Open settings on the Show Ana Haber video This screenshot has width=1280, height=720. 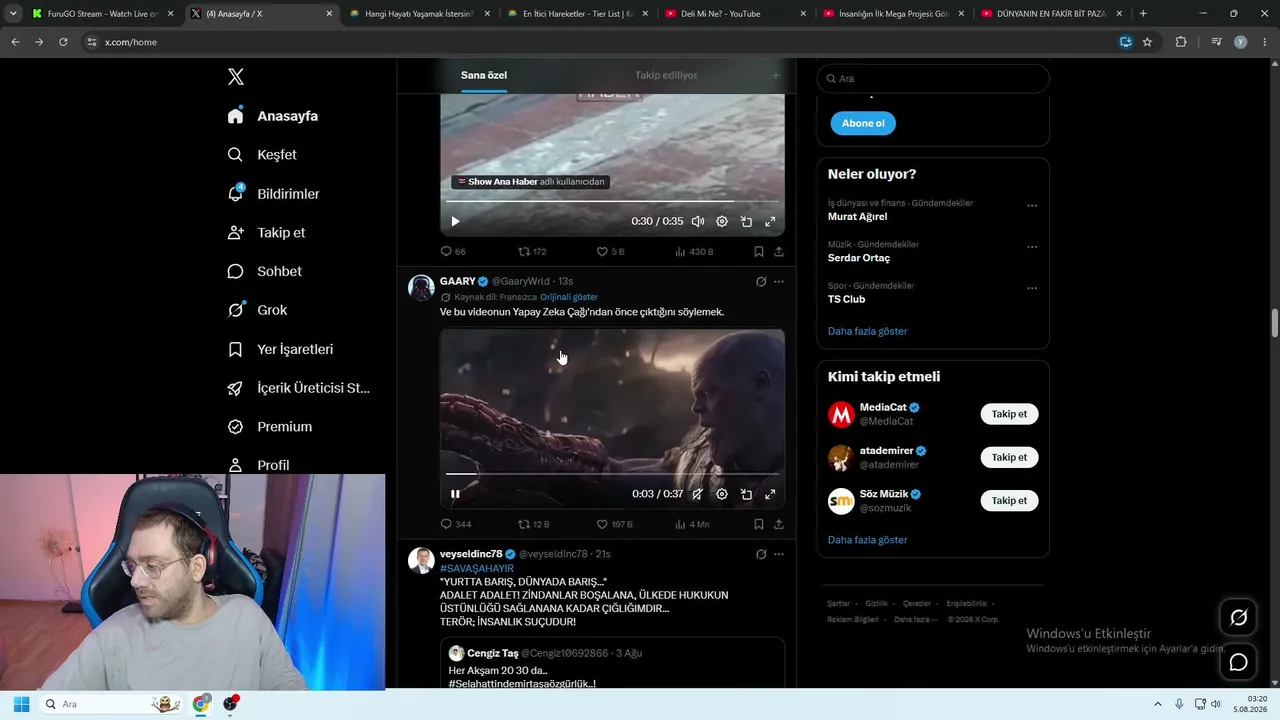click(722, 222)
